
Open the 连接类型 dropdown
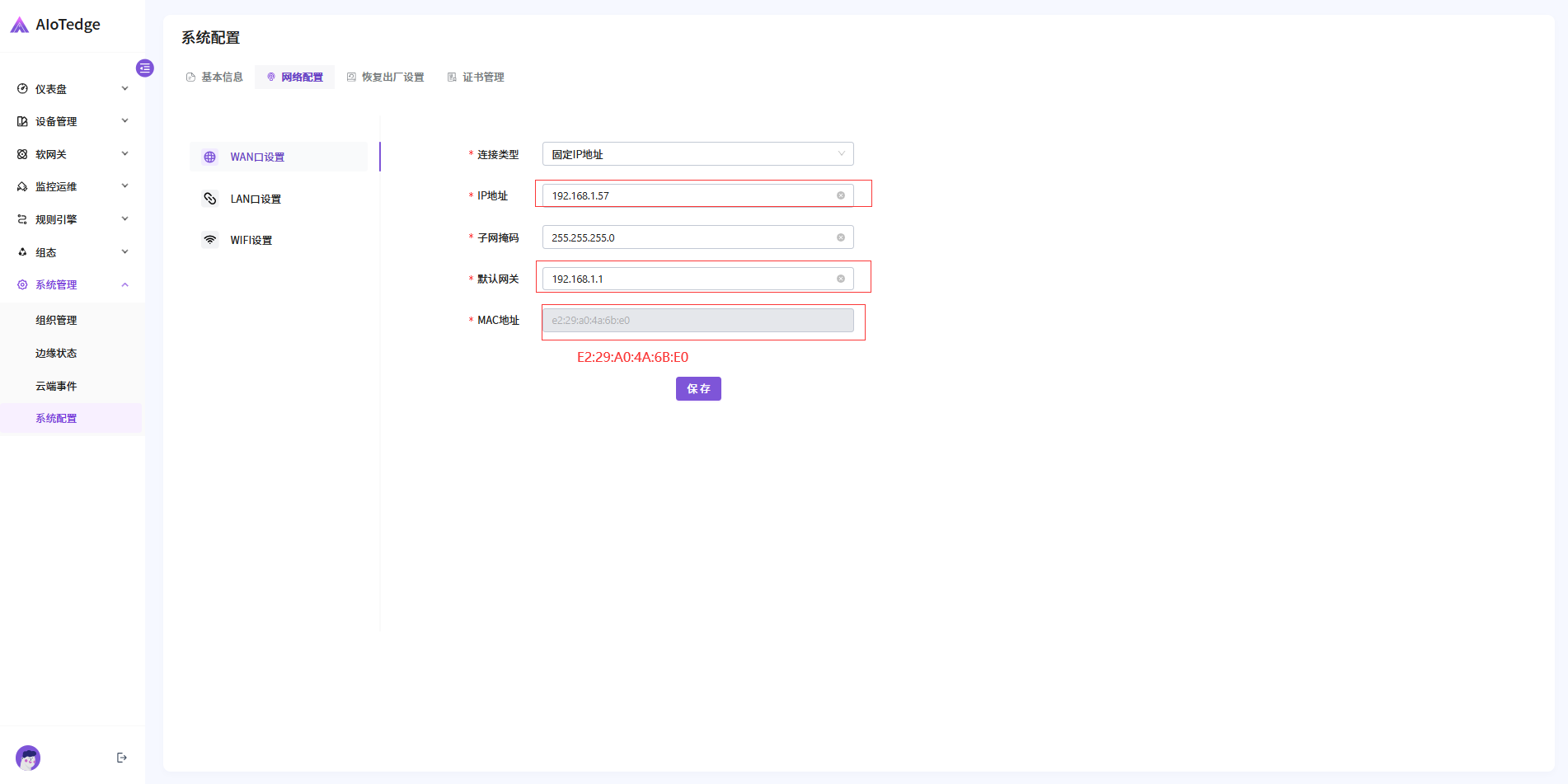point(697,154)
